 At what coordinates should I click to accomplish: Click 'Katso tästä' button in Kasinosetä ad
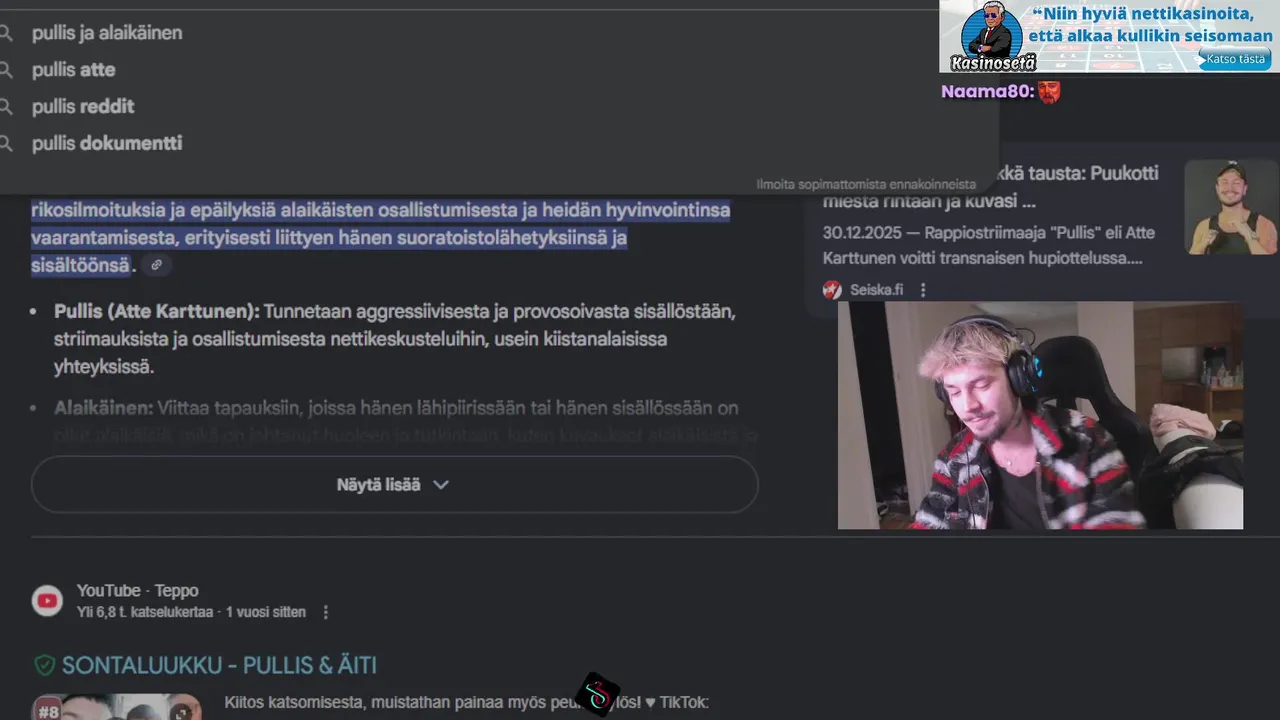pos(1235,59)
